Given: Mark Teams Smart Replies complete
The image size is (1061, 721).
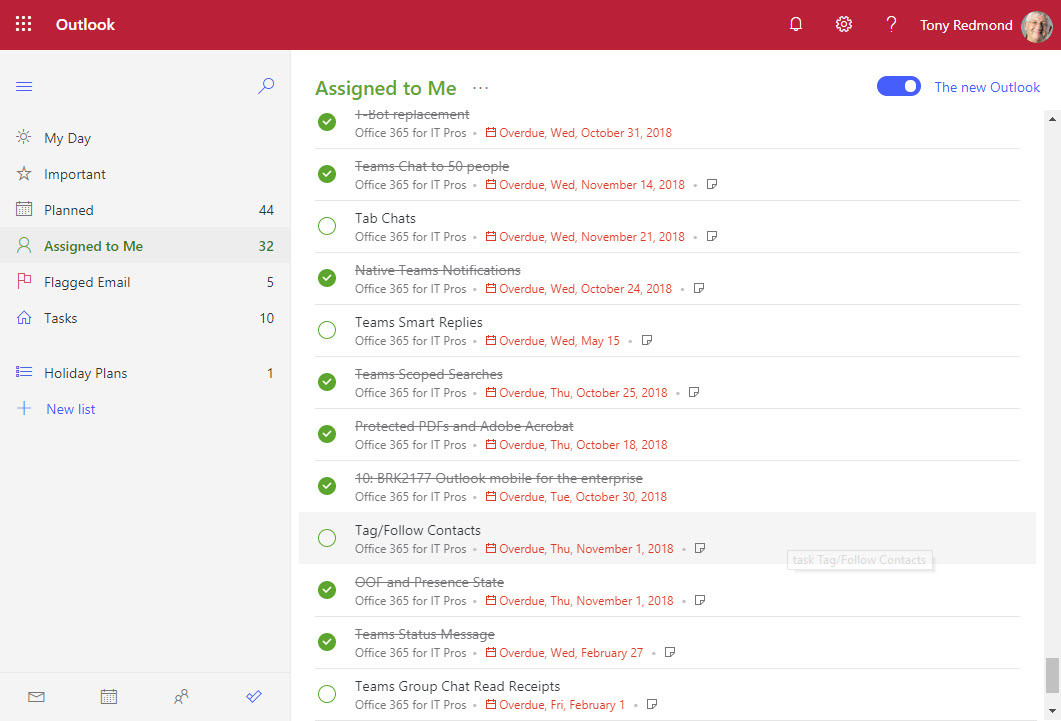Looking at the screenshot, I should point(327,330).
